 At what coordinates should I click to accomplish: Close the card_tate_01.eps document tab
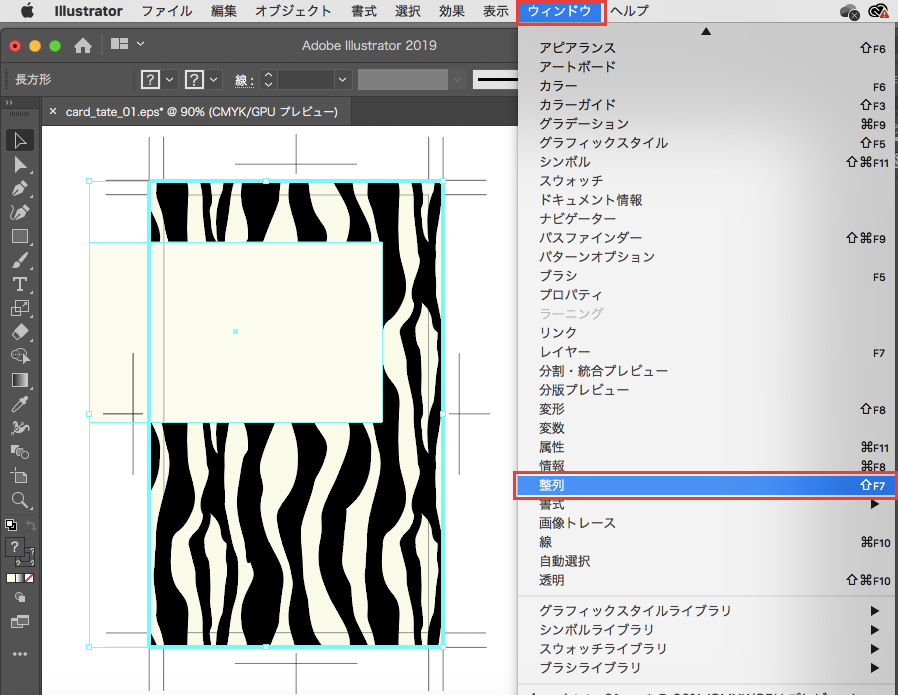(x=53, y=112)
